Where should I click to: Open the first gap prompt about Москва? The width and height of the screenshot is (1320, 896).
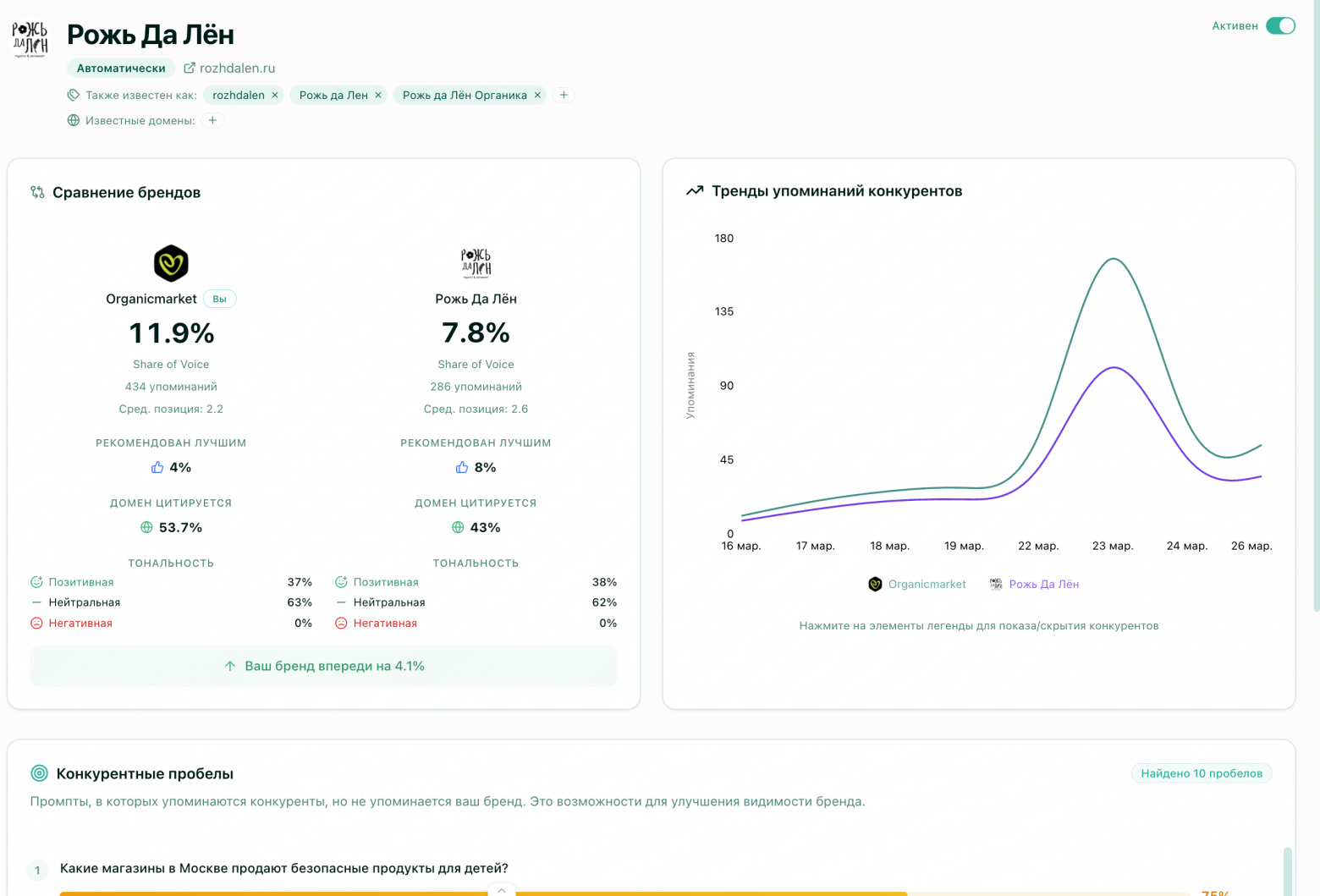pos(283,869)
